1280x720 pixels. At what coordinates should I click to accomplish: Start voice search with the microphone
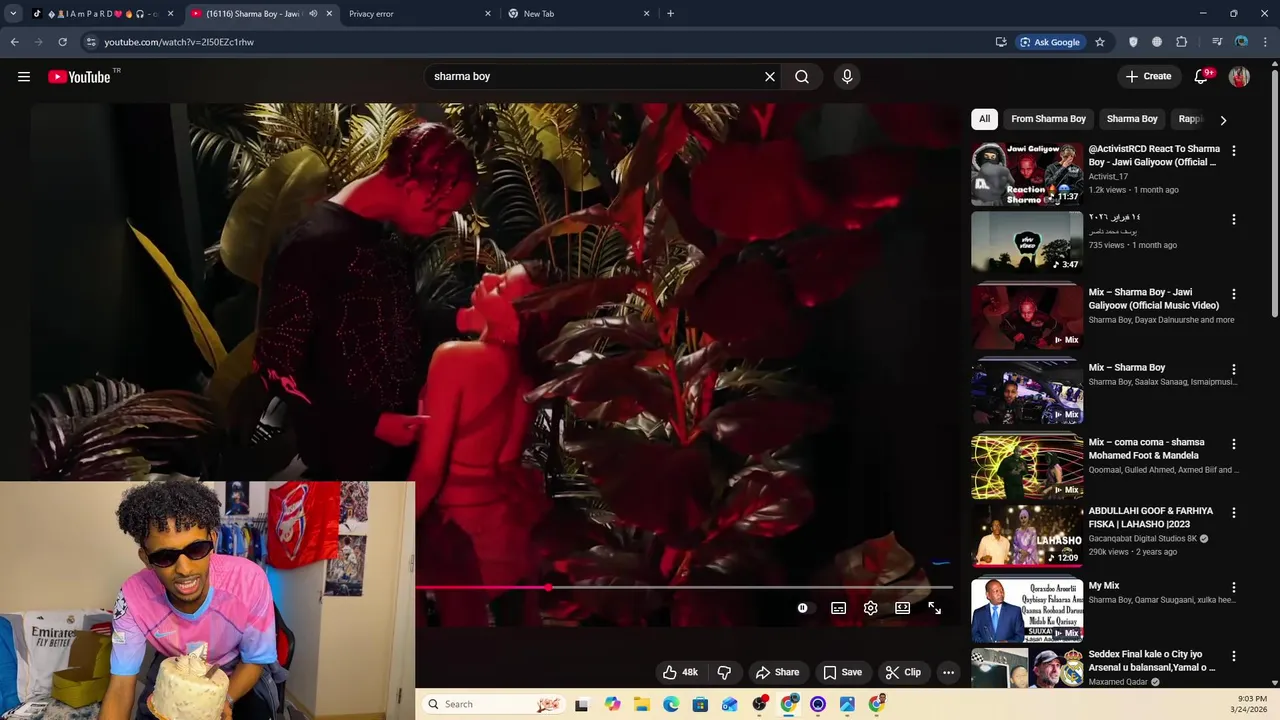tap(847, 77)
